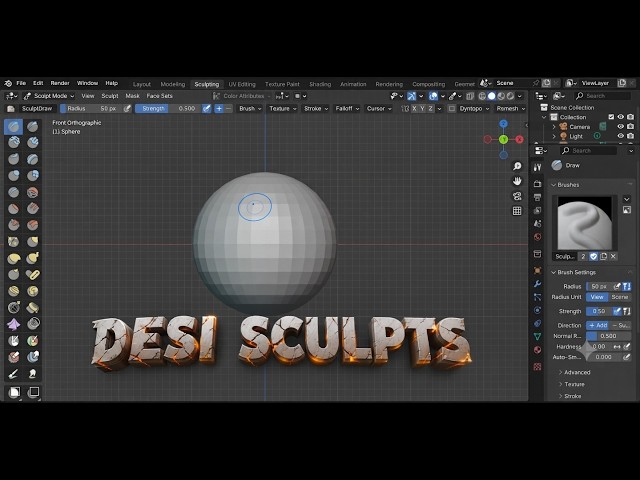640x480 pixels.
Task: Click header minus direction button
Action: pos(228,109)
